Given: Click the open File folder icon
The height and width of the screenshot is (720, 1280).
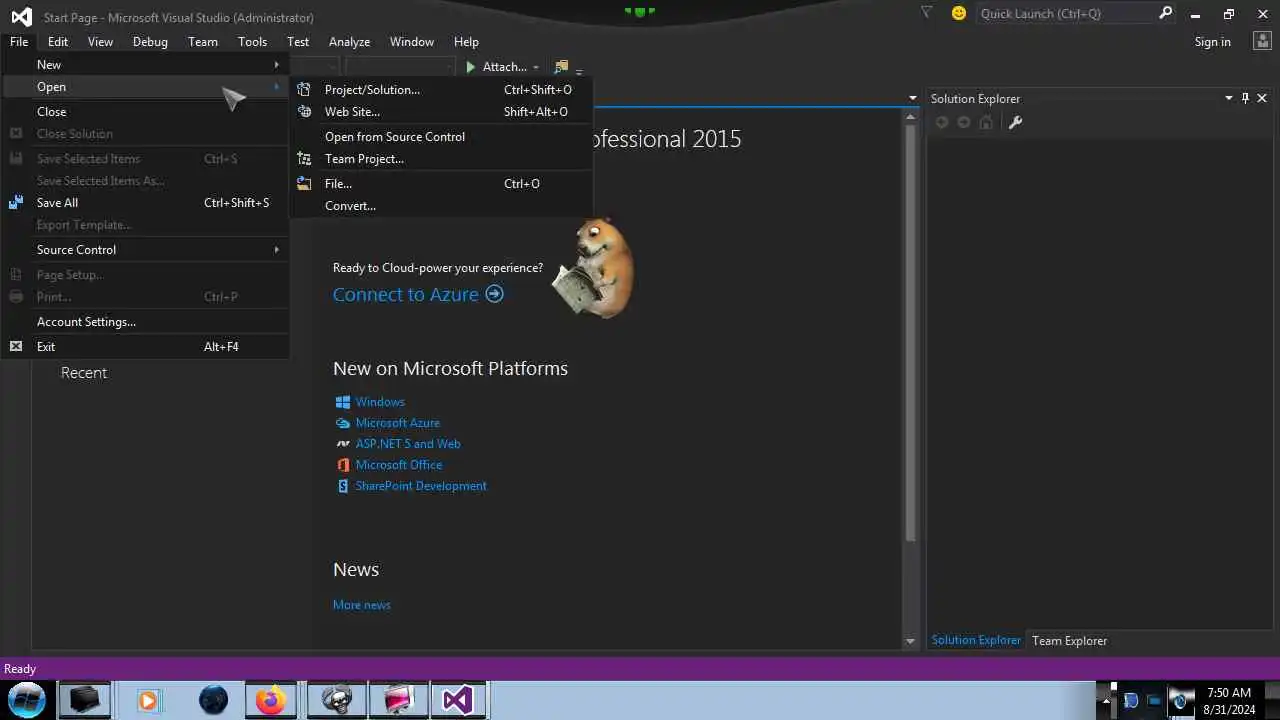Looking at the screenshot, I should click(304, 183).
